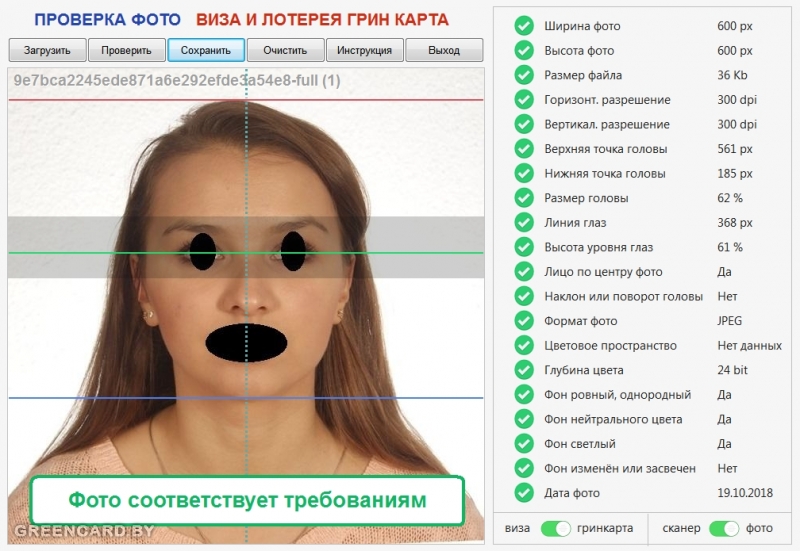The height and width of the screenshot is (551, 800).
Task: Toggle the виза / гринкарта switch
Action: click(556, 528)
